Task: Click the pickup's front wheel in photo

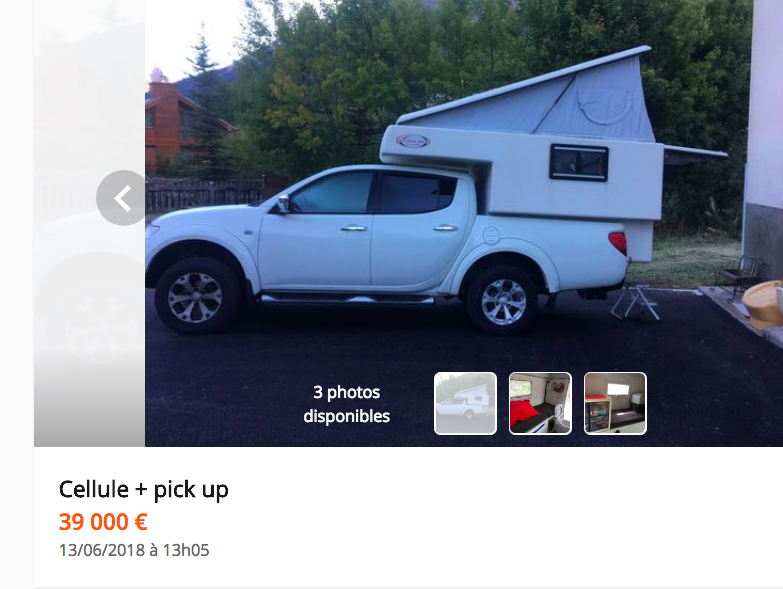Action: [x=195, y=296]
